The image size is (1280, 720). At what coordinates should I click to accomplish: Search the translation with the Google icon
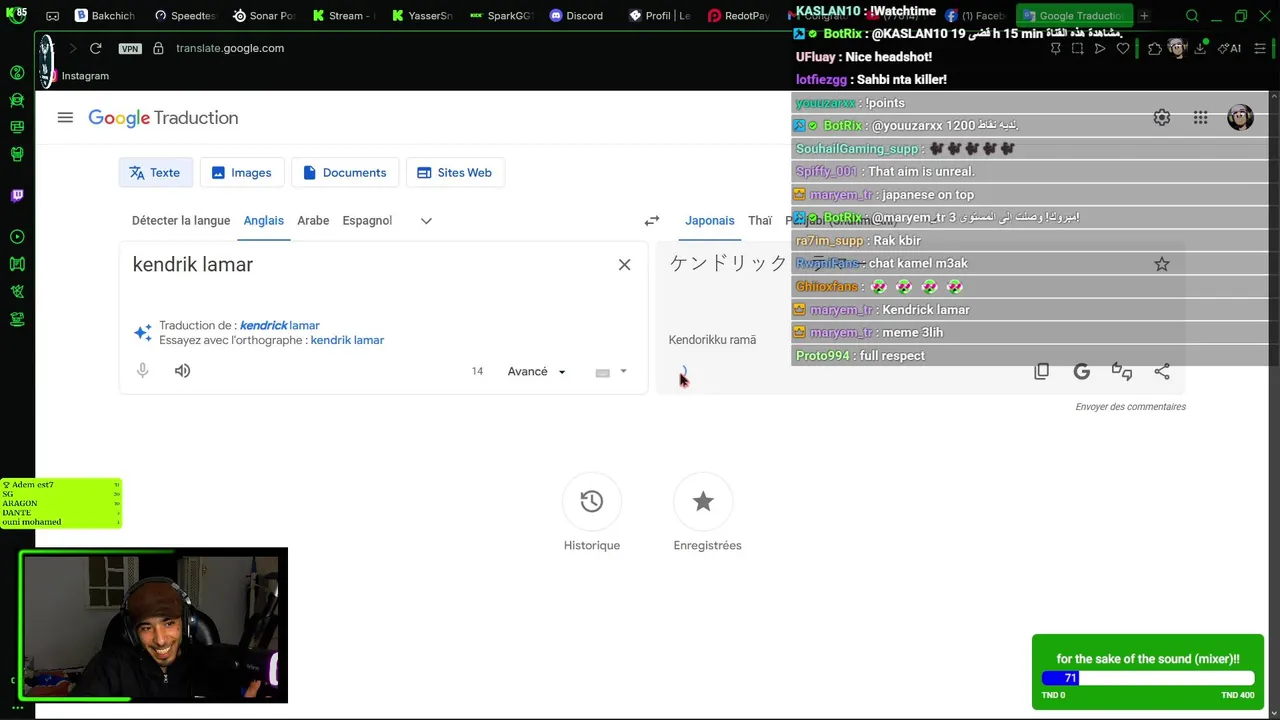[1081, 371]
